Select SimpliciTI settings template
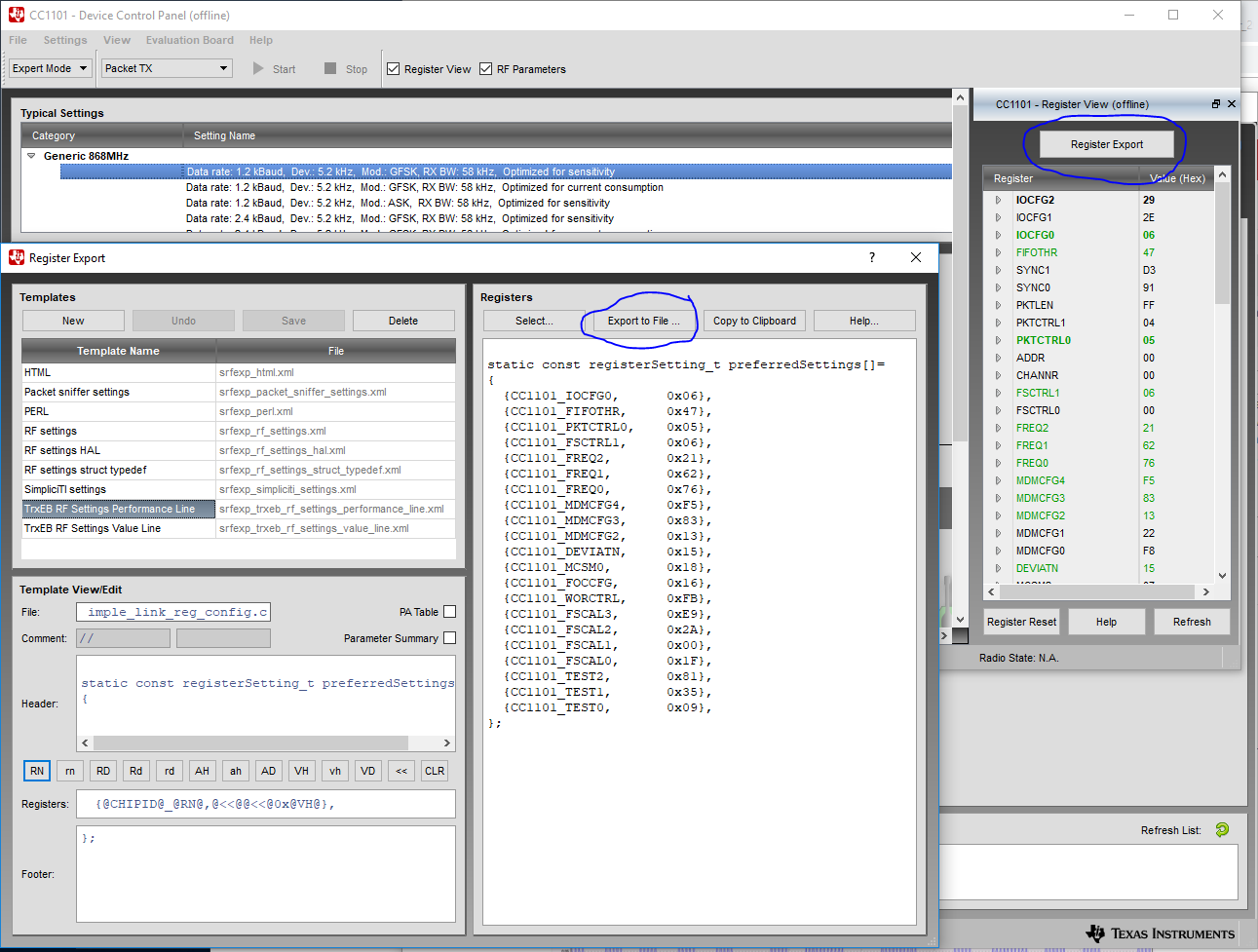1258x952 pixels. (239, 489)
